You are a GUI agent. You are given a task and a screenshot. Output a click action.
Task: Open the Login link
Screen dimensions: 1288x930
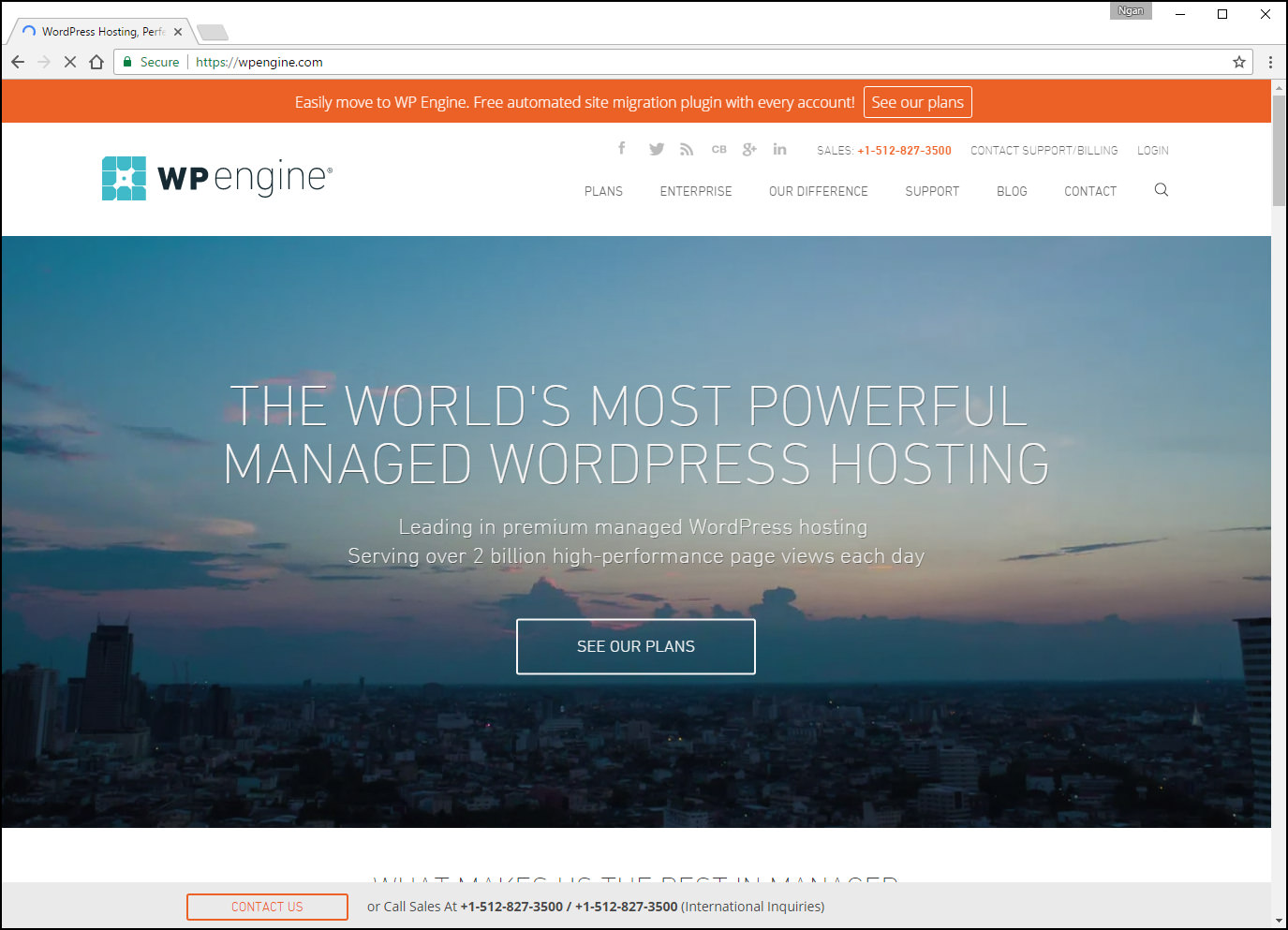tap(1153, 150)
